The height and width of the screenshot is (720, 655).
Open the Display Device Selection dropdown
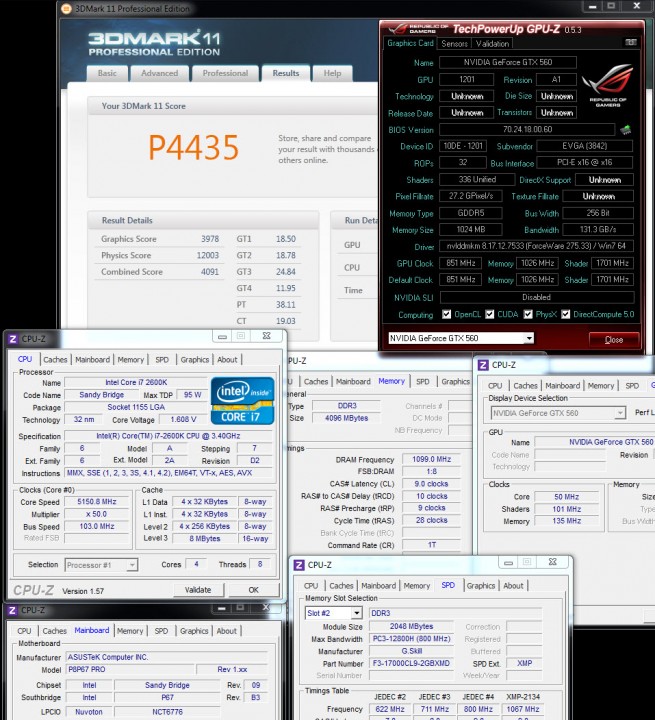click(x=620, y=413)
